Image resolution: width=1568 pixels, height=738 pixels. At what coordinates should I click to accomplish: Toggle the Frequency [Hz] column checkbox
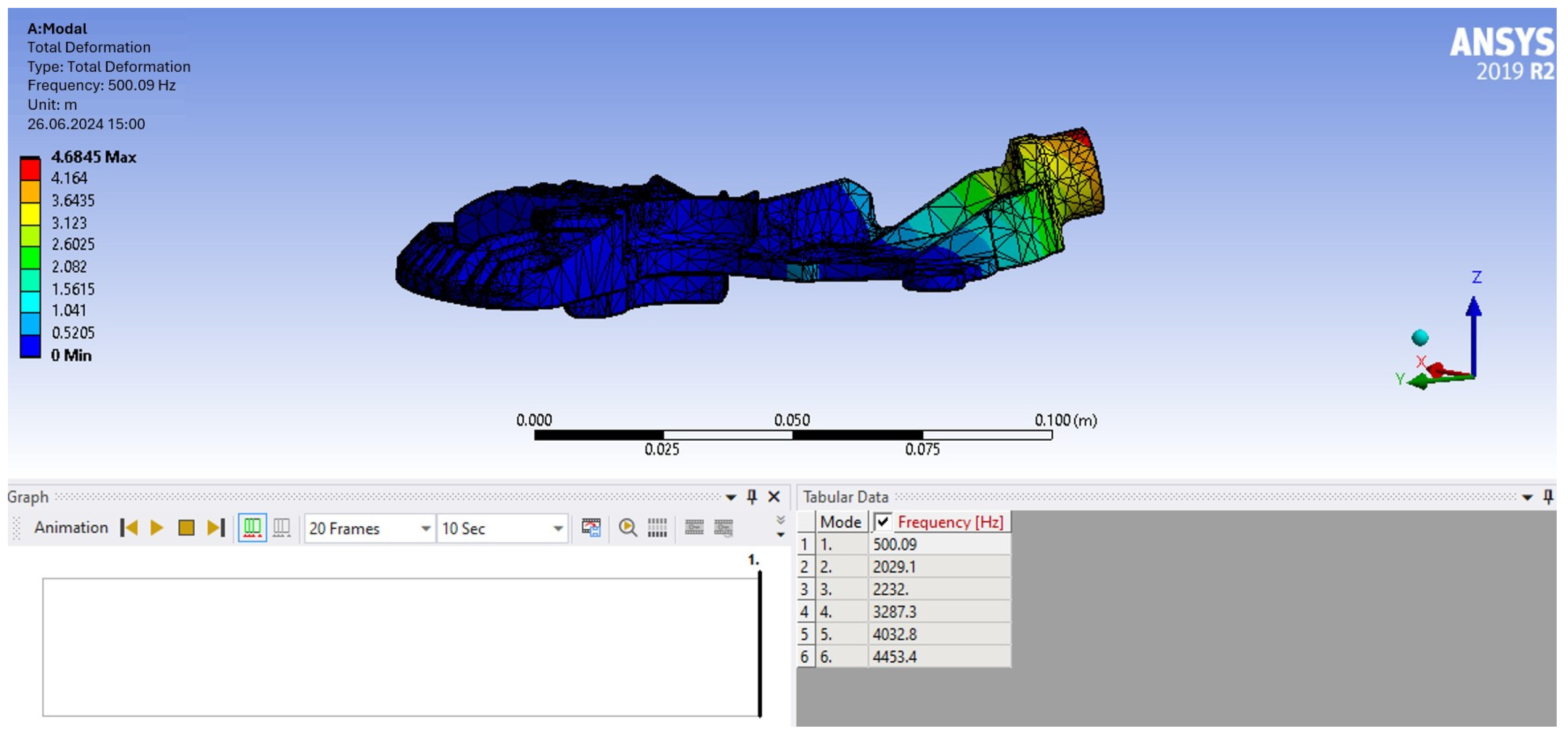(882, 522)
